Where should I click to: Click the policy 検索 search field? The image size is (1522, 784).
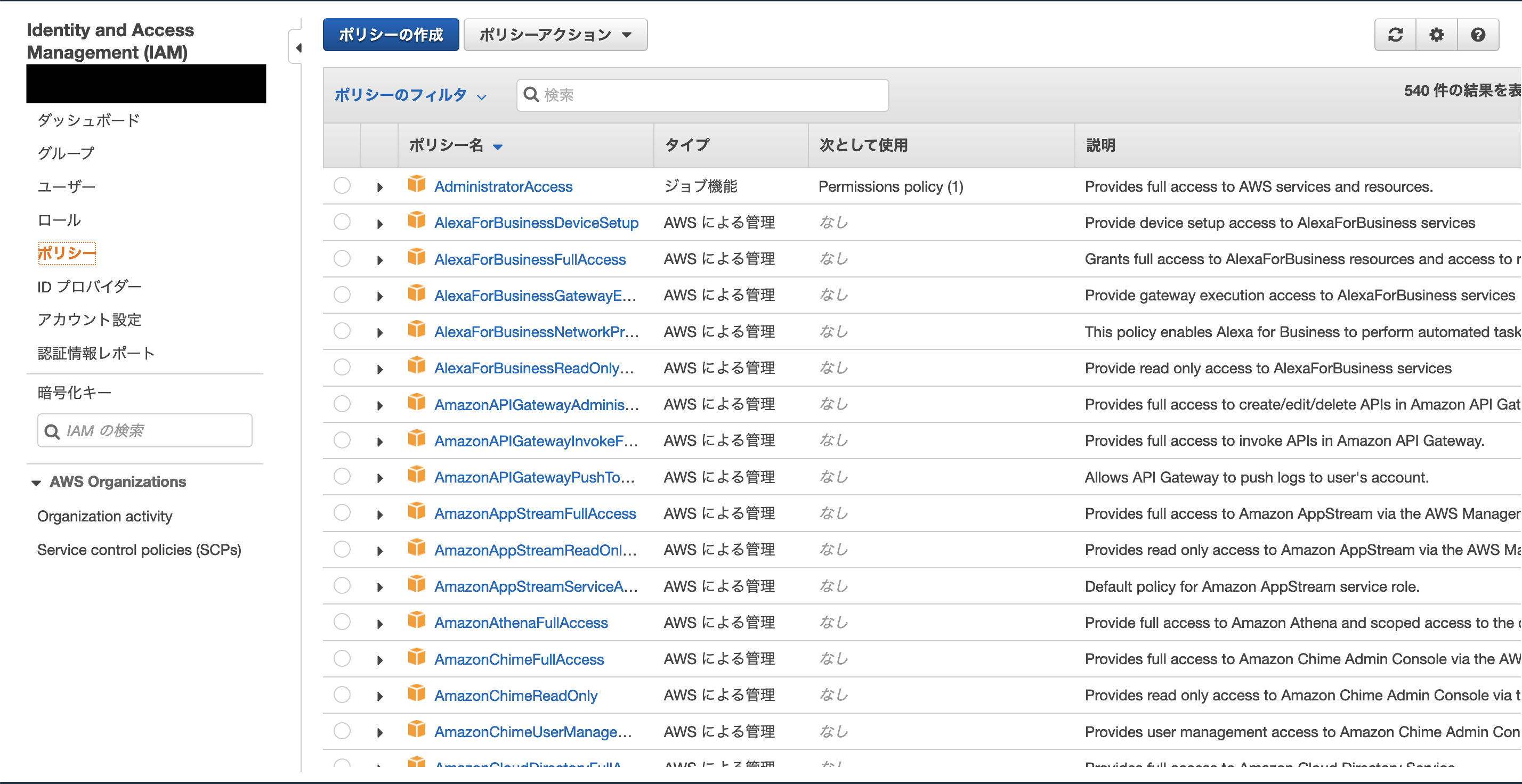coord(702,95)
